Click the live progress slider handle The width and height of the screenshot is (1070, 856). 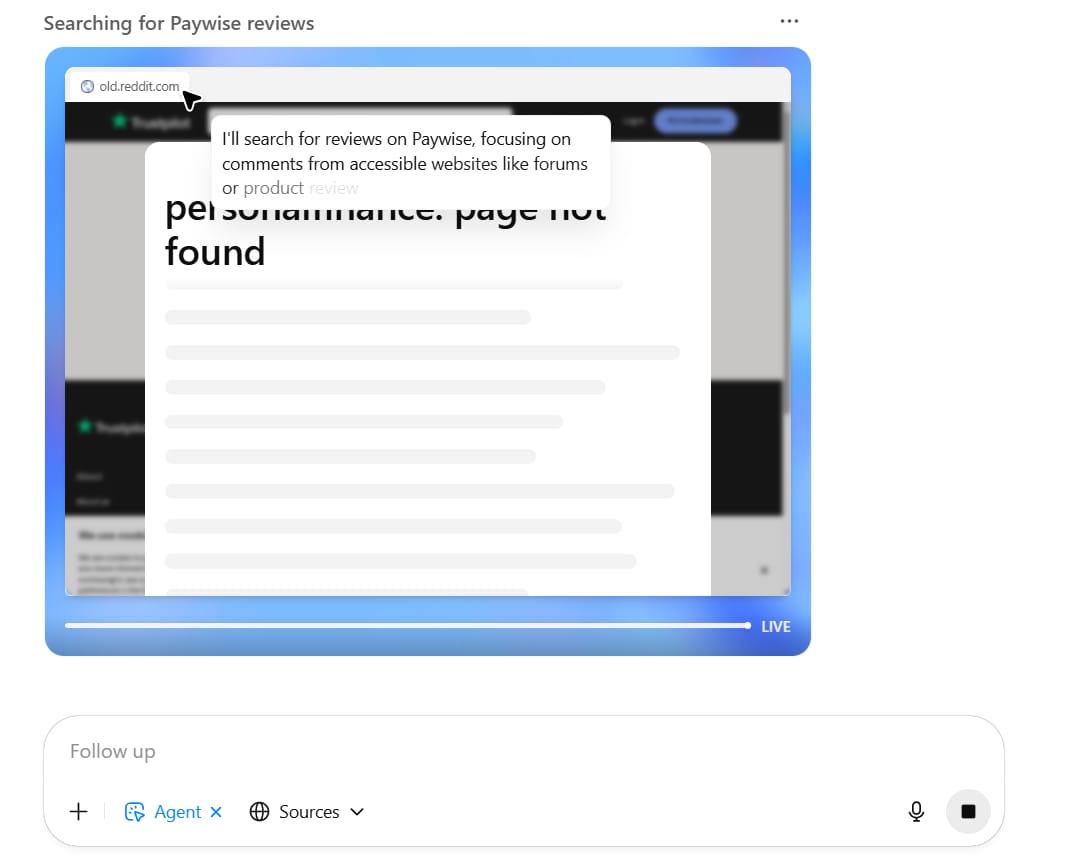[748, 625]
